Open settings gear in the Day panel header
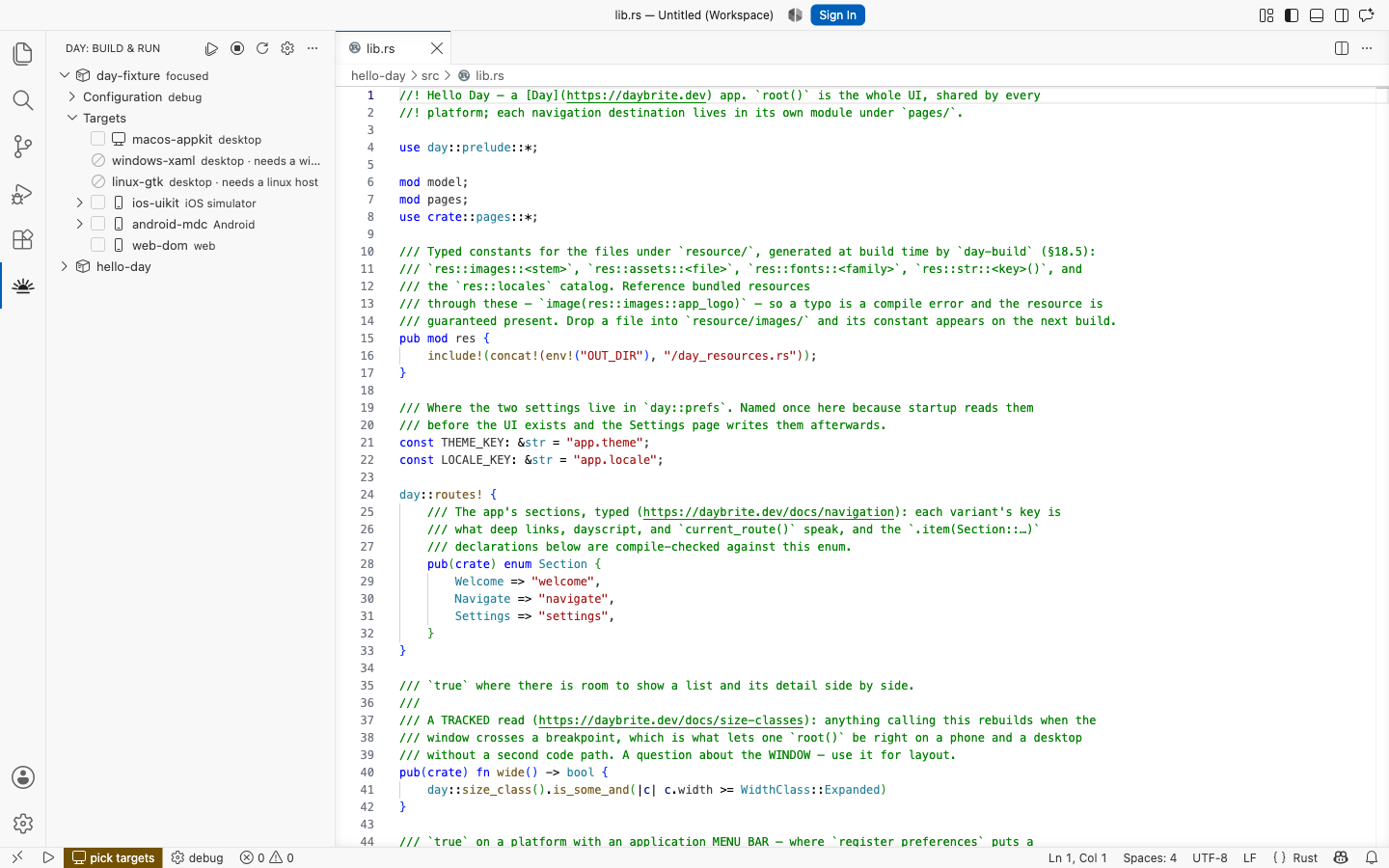The image size is (1389, 868). tap(287, 48)
